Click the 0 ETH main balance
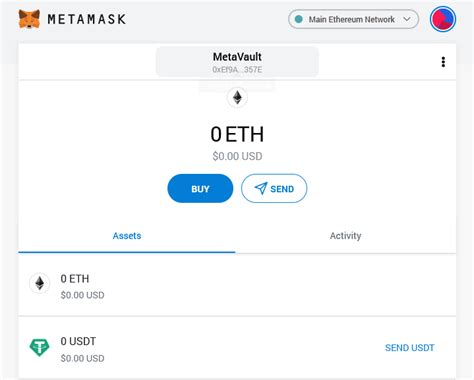The image size is (474, 380). (237, 134)
